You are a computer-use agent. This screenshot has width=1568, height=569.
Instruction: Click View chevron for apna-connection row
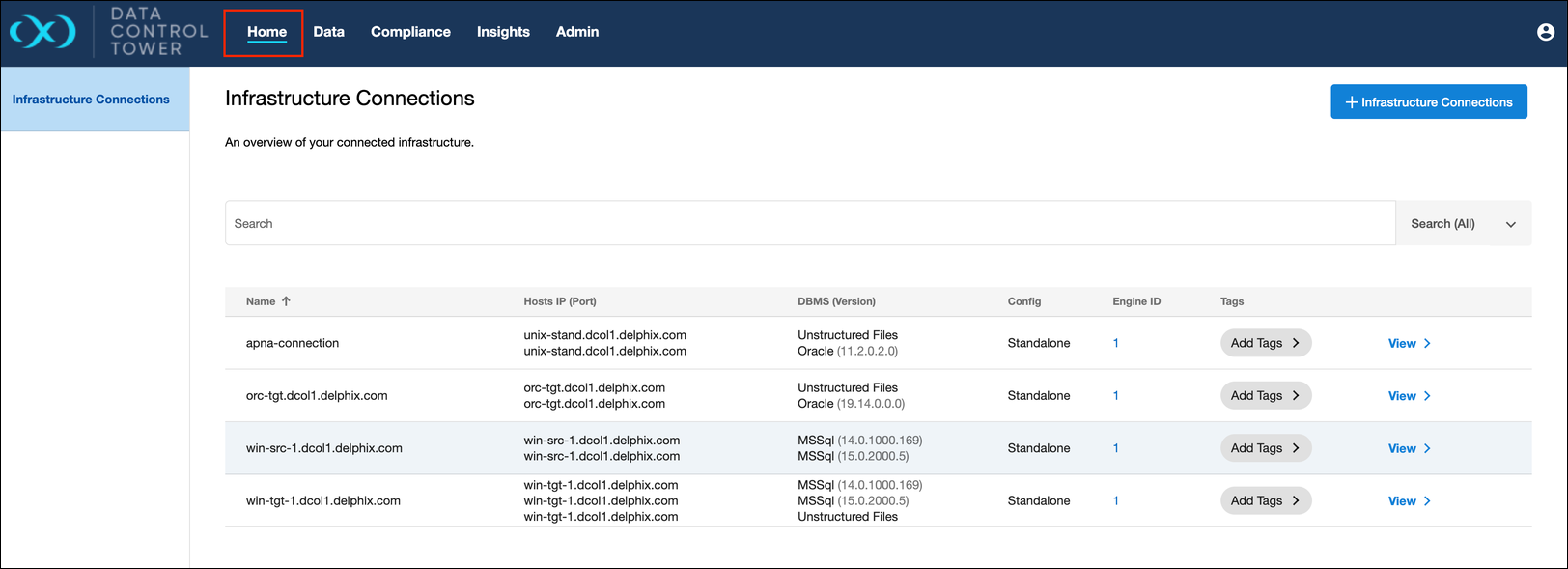pyautogui.click(x=1427, y=344)
